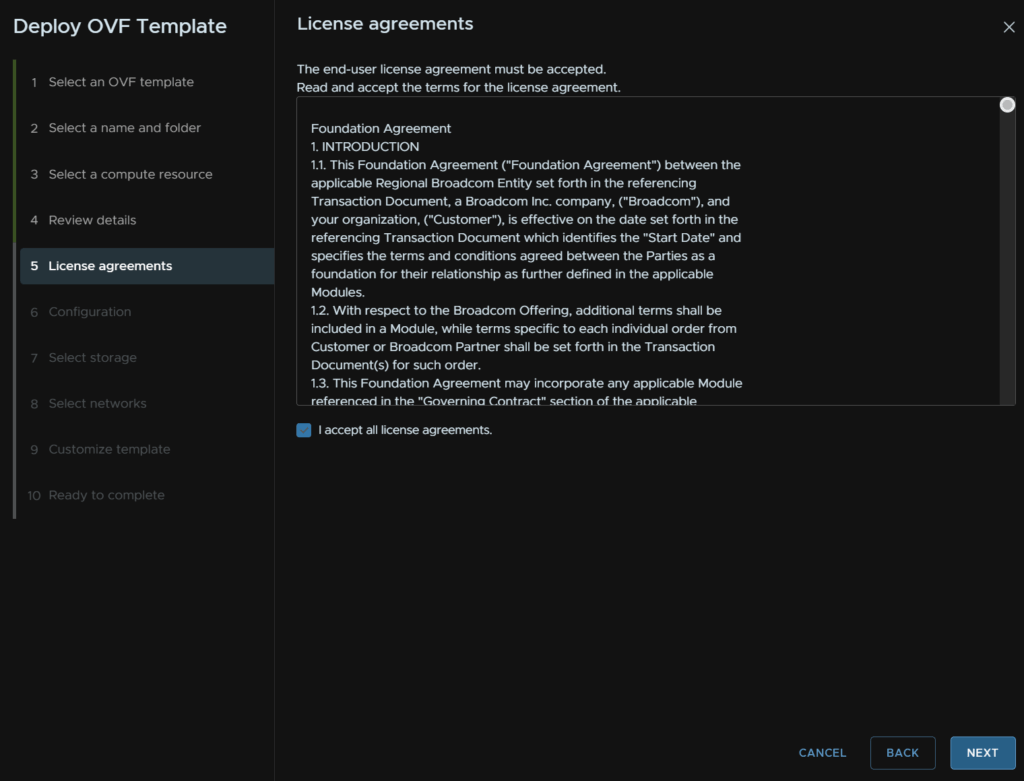
Task: Open step 6 Configuration
Action: coord(89,312)
